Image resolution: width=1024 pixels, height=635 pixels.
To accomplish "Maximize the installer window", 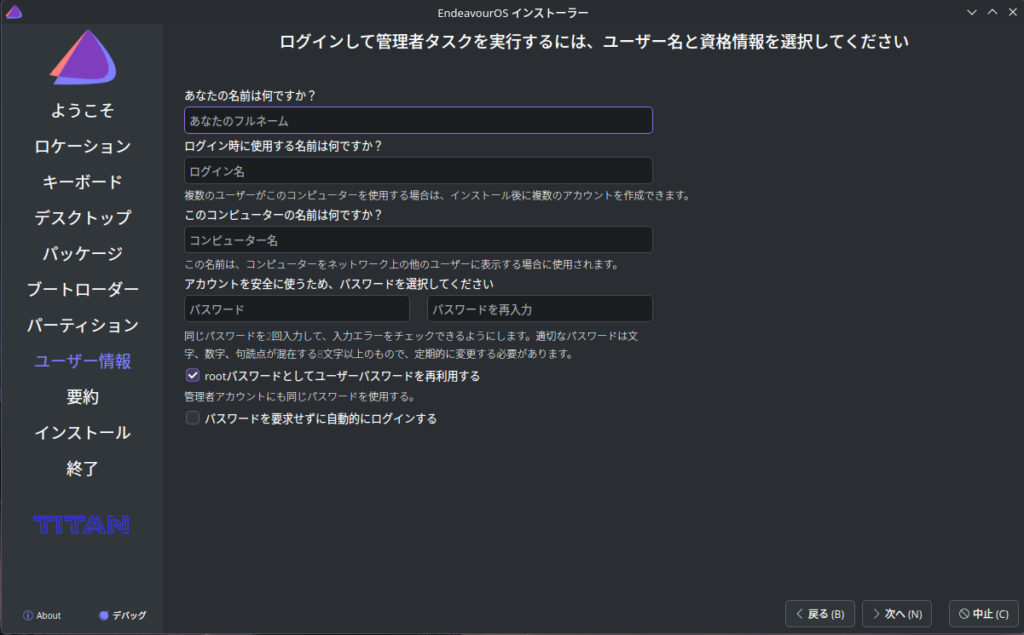I will [992, 12].
